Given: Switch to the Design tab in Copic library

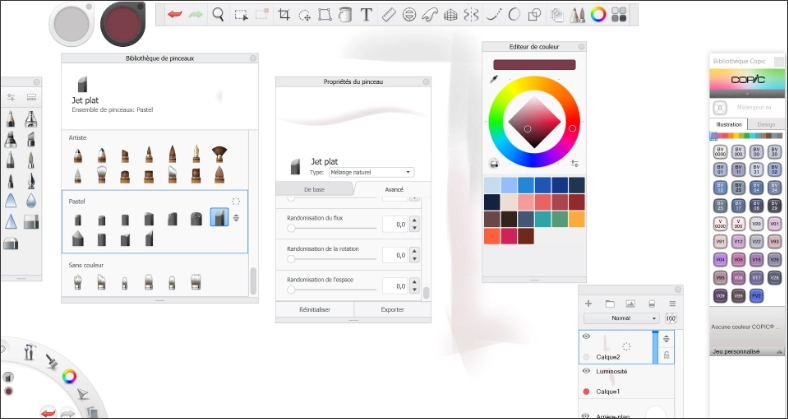Looking at the screenshot, I should click(765, 124).
